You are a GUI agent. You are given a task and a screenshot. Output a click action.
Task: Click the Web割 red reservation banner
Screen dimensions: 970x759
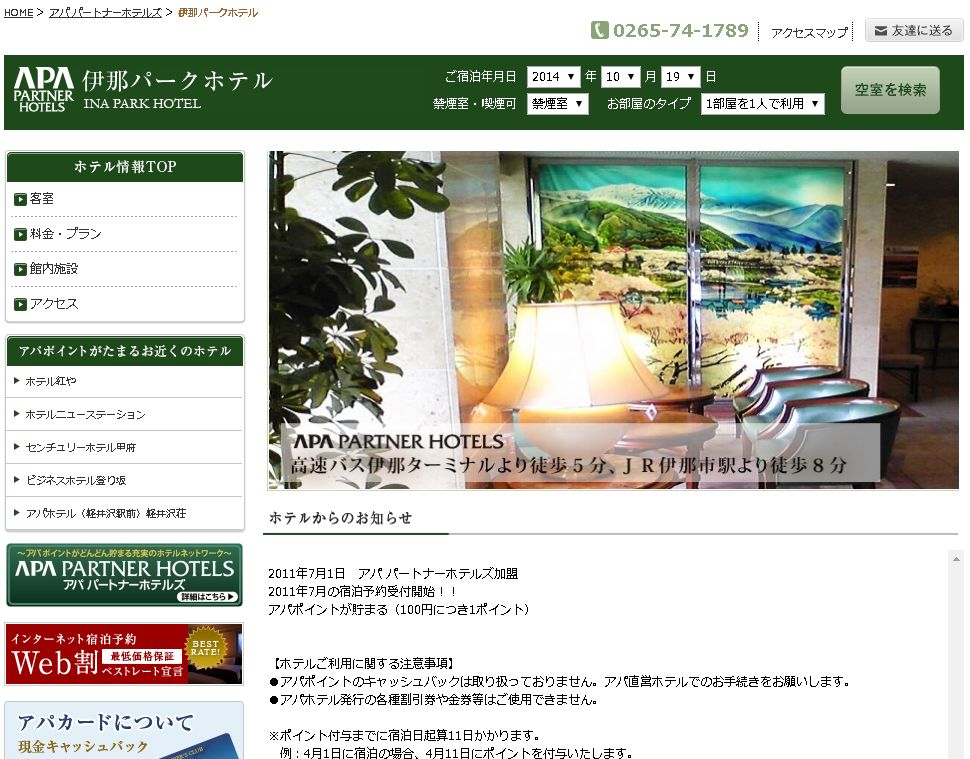point(124,654)
